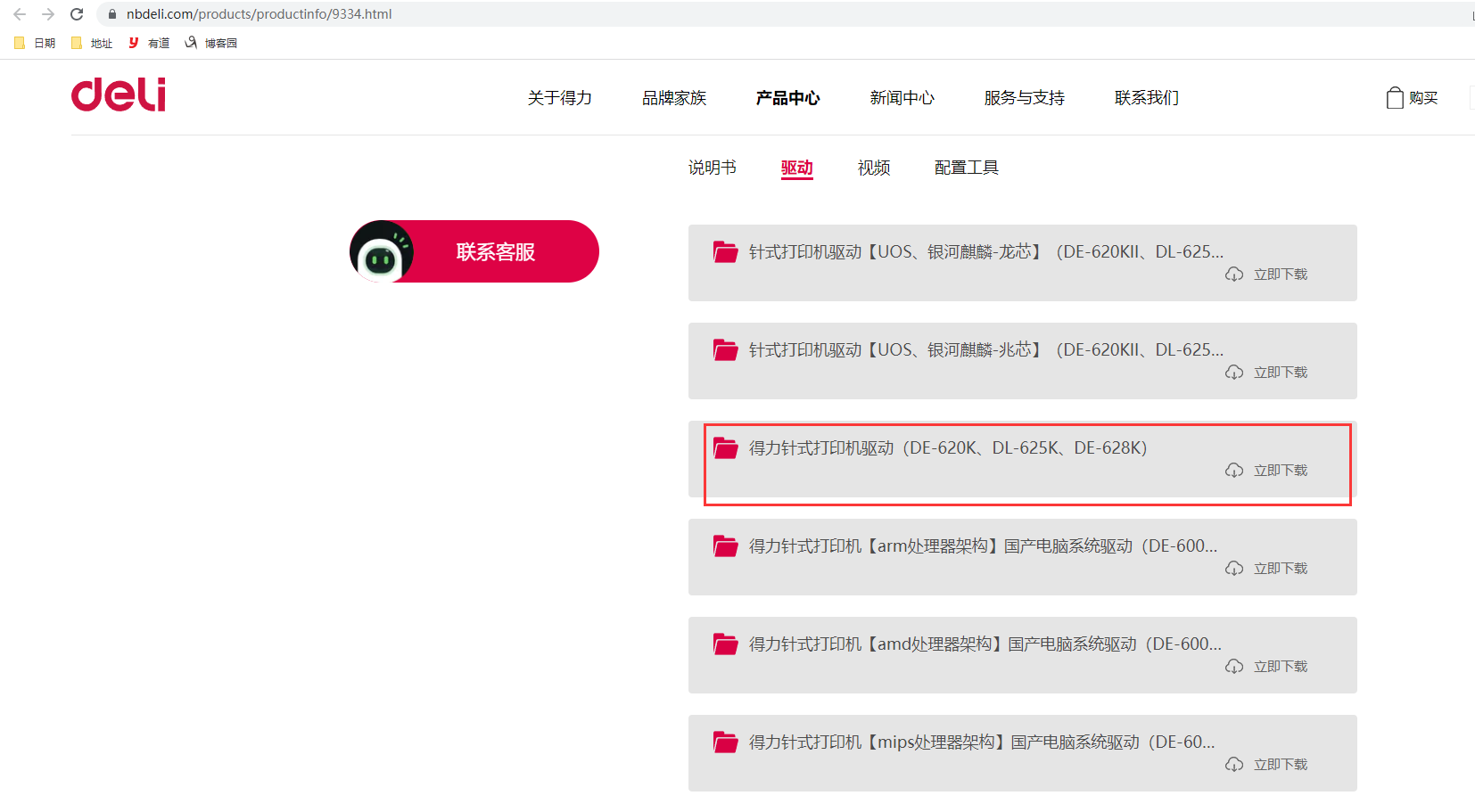Click the shopping bag icon next to 购买
This screenshot has width=1475, height=812.
pyautogui.click(x=1395, y=97)
